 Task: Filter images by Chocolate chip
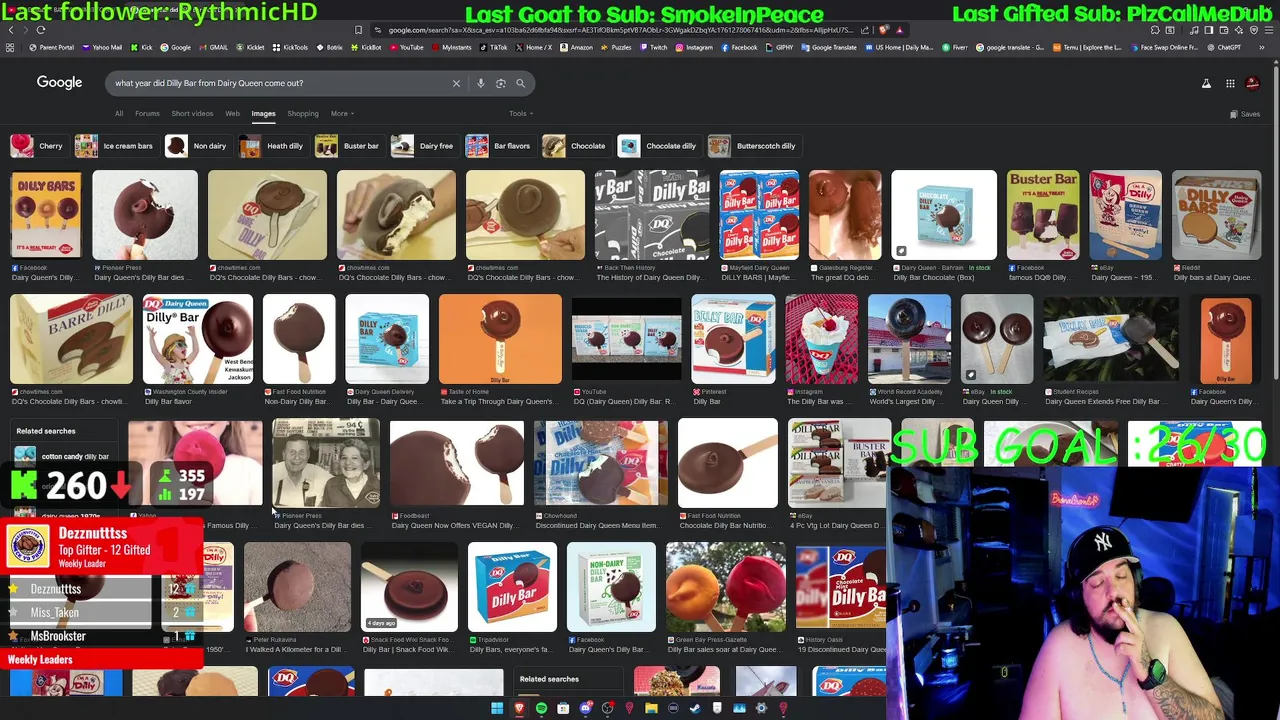575,146
